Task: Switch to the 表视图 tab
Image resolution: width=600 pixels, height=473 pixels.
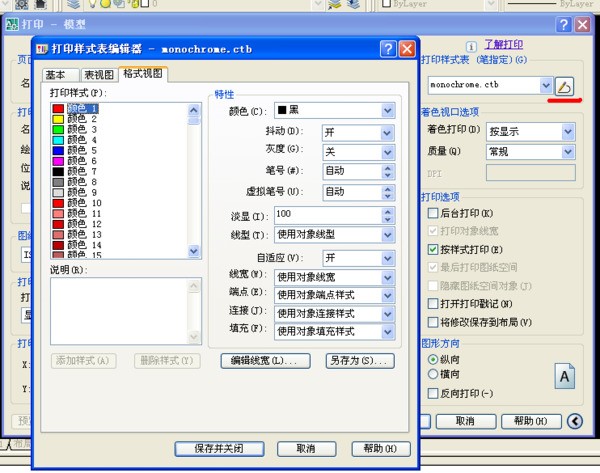Action: click(x=99, y=75)
